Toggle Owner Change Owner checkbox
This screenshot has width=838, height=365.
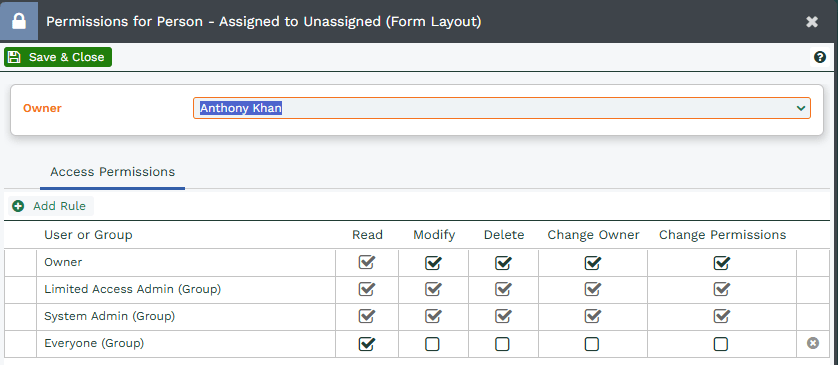tap(592, 262)
